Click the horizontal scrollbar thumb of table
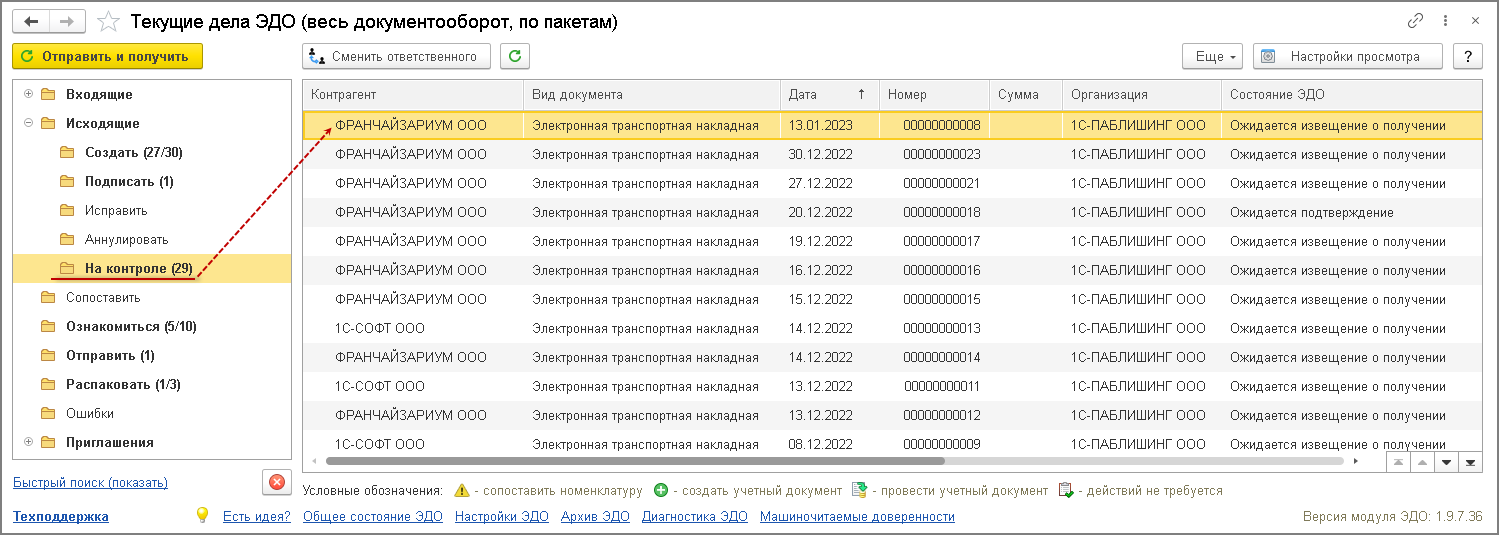 coord(635,461)
